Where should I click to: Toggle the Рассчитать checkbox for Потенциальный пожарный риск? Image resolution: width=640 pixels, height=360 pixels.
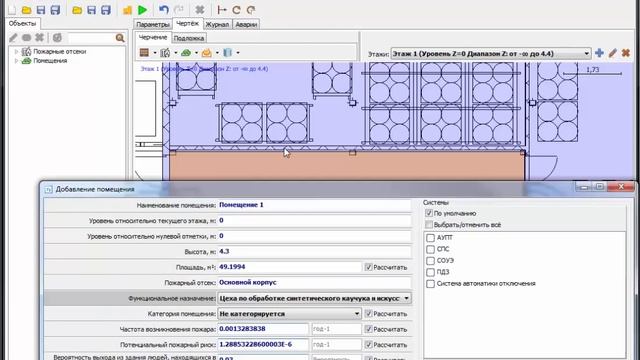click(x=368, y=344)
